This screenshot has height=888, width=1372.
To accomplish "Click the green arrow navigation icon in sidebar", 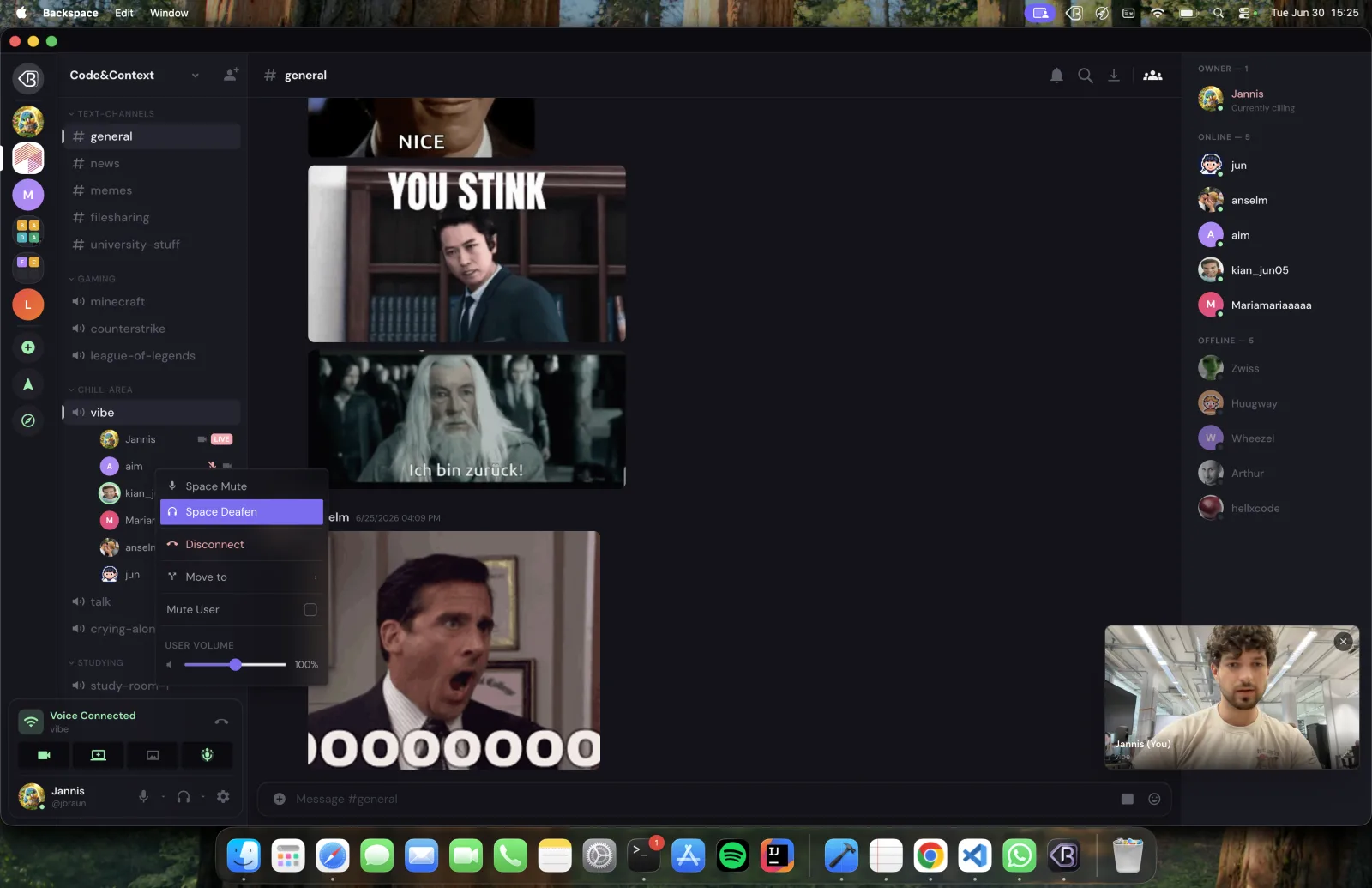I will click(28, 384).
